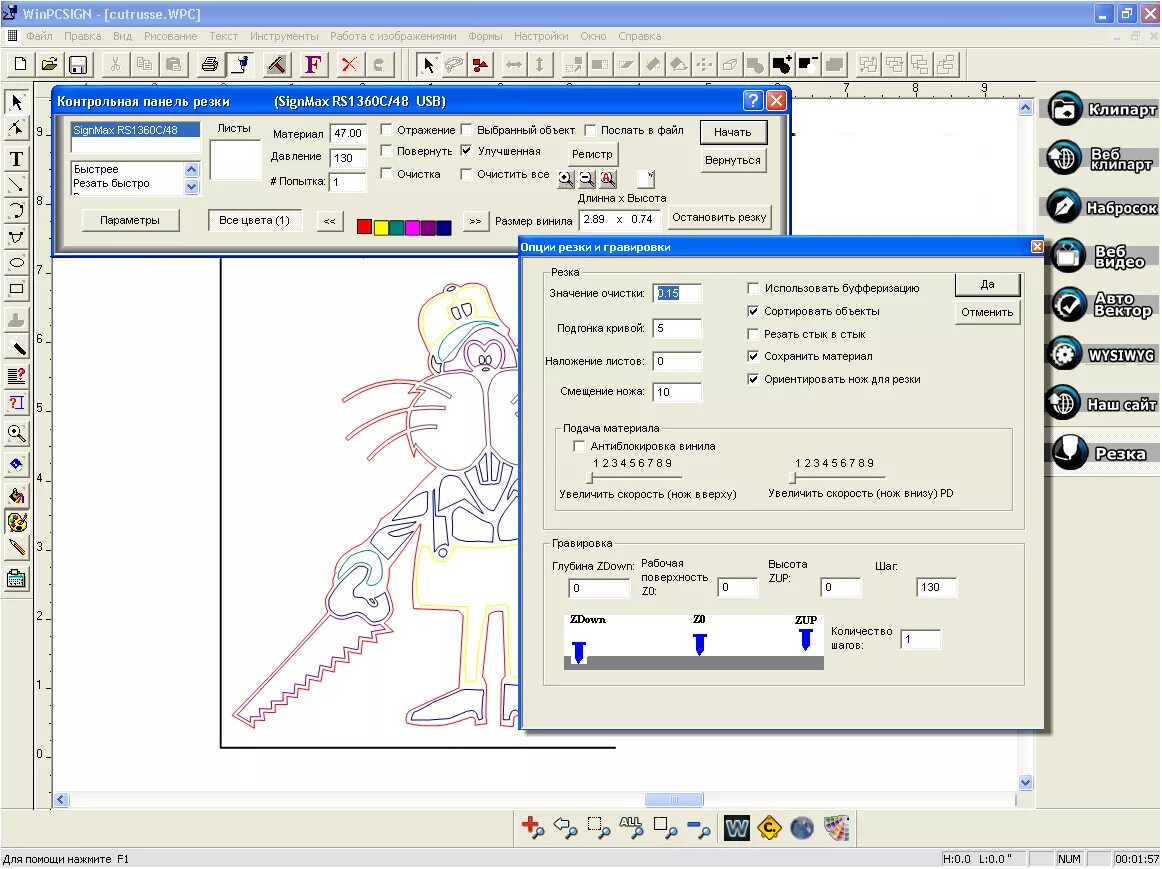Click the red F font toolbar icon

(x=312, y=64)
